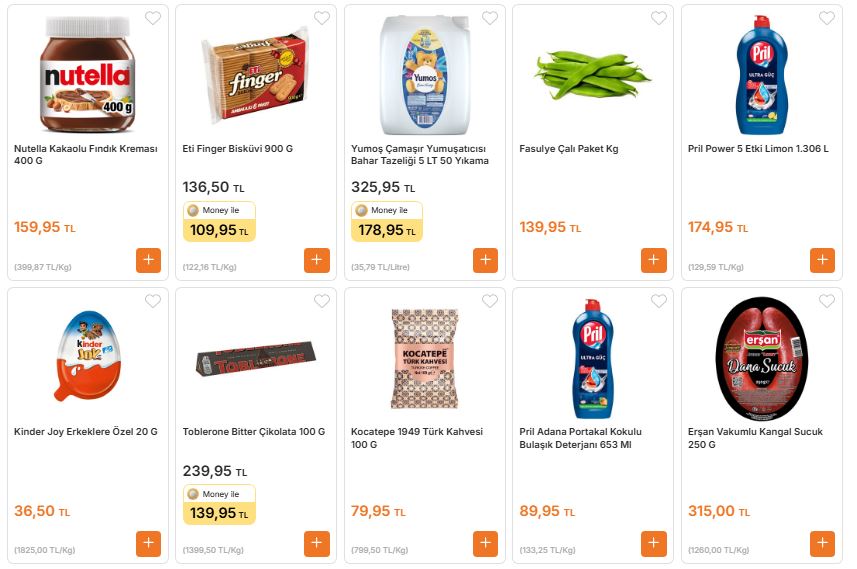Click Money ile 178,95 TL price badge
The height and width of the screenshot is (569, 857).
click(x=387, y=222)
